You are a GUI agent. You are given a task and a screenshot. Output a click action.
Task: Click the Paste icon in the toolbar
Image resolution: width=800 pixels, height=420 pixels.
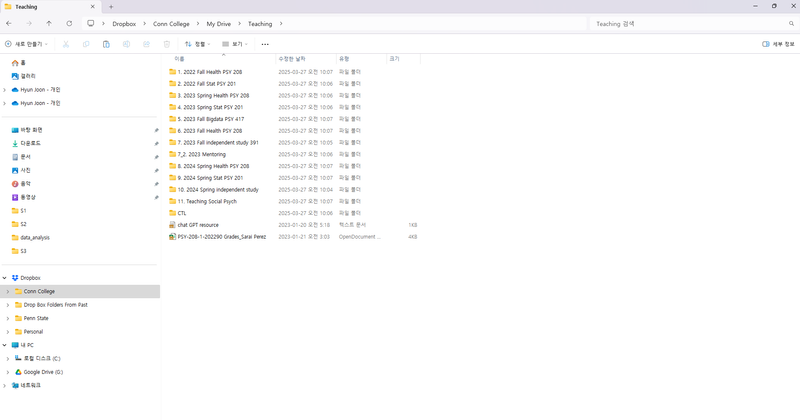coord(106,44)
